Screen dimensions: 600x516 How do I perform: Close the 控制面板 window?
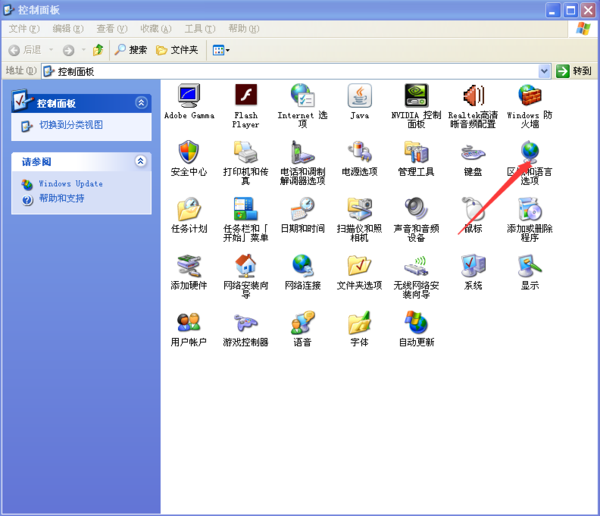588,10
